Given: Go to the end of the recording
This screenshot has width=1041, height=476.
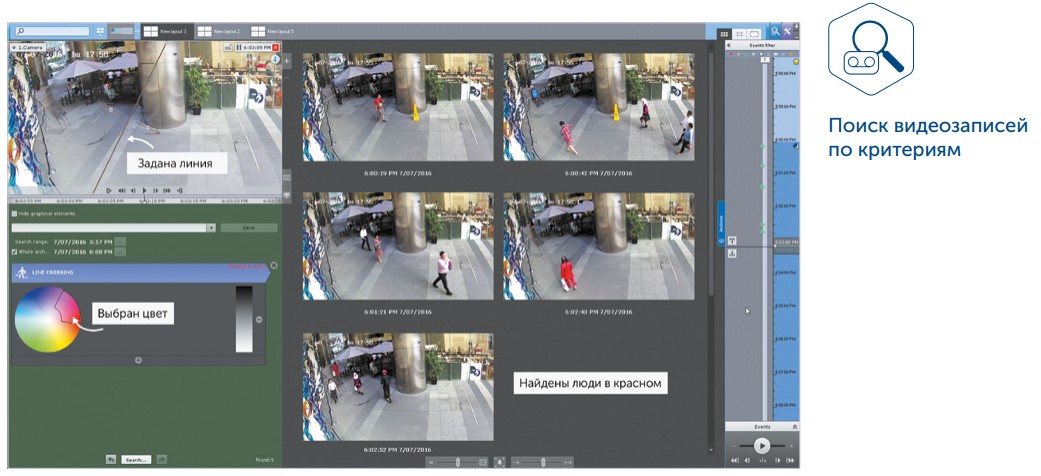Looking at the screenshot, I should (178, 191).
